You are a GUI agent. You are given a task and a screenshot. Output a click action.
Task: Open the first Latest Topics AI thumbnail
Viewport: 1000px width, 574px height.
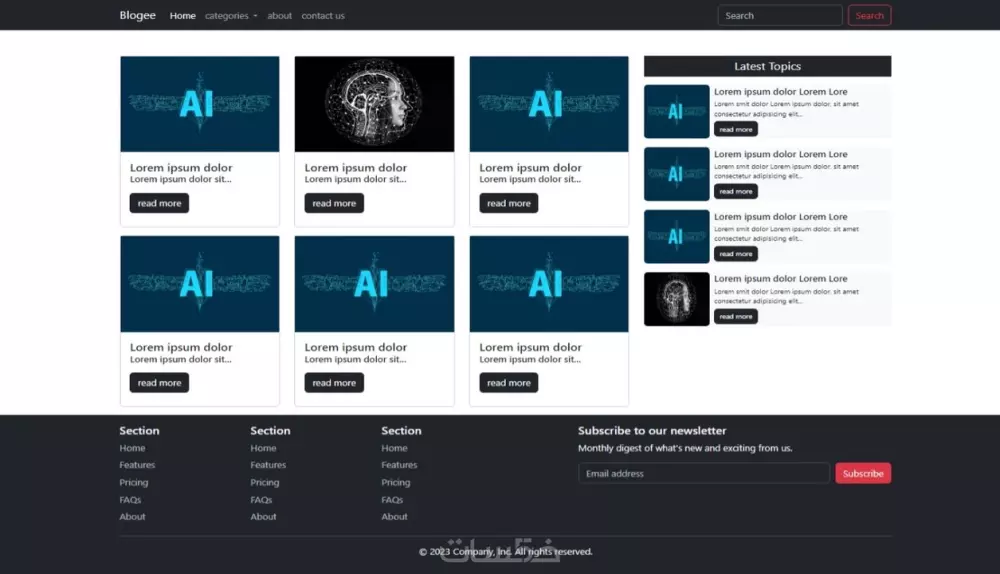pos(677,112)
